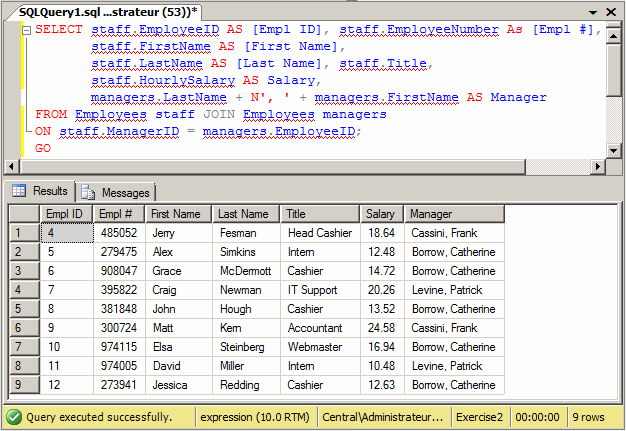Select the Title column header

point(320,214)
